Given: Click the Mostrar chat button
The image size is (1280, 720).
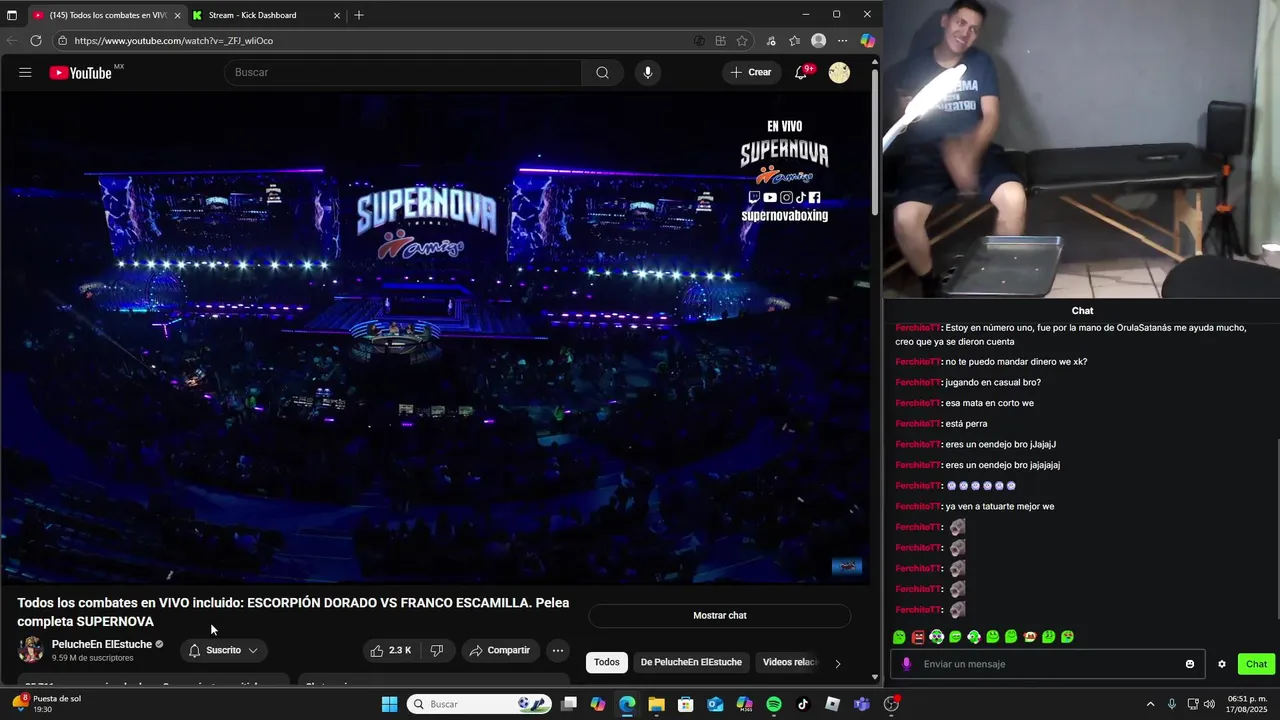Looking at the screenshot, I should [720, 615].
